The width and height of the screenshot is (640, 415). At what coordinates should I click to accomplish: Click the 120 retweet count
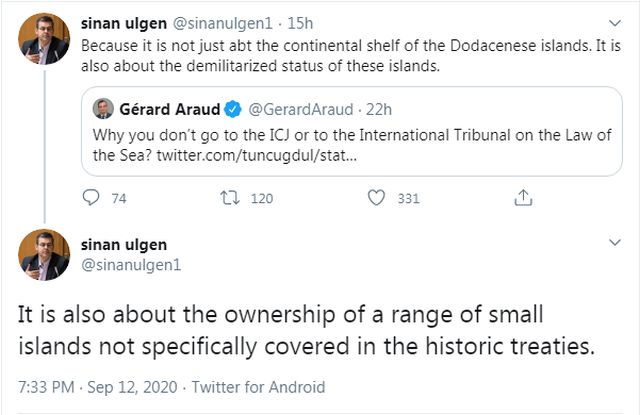coord(260,198)
